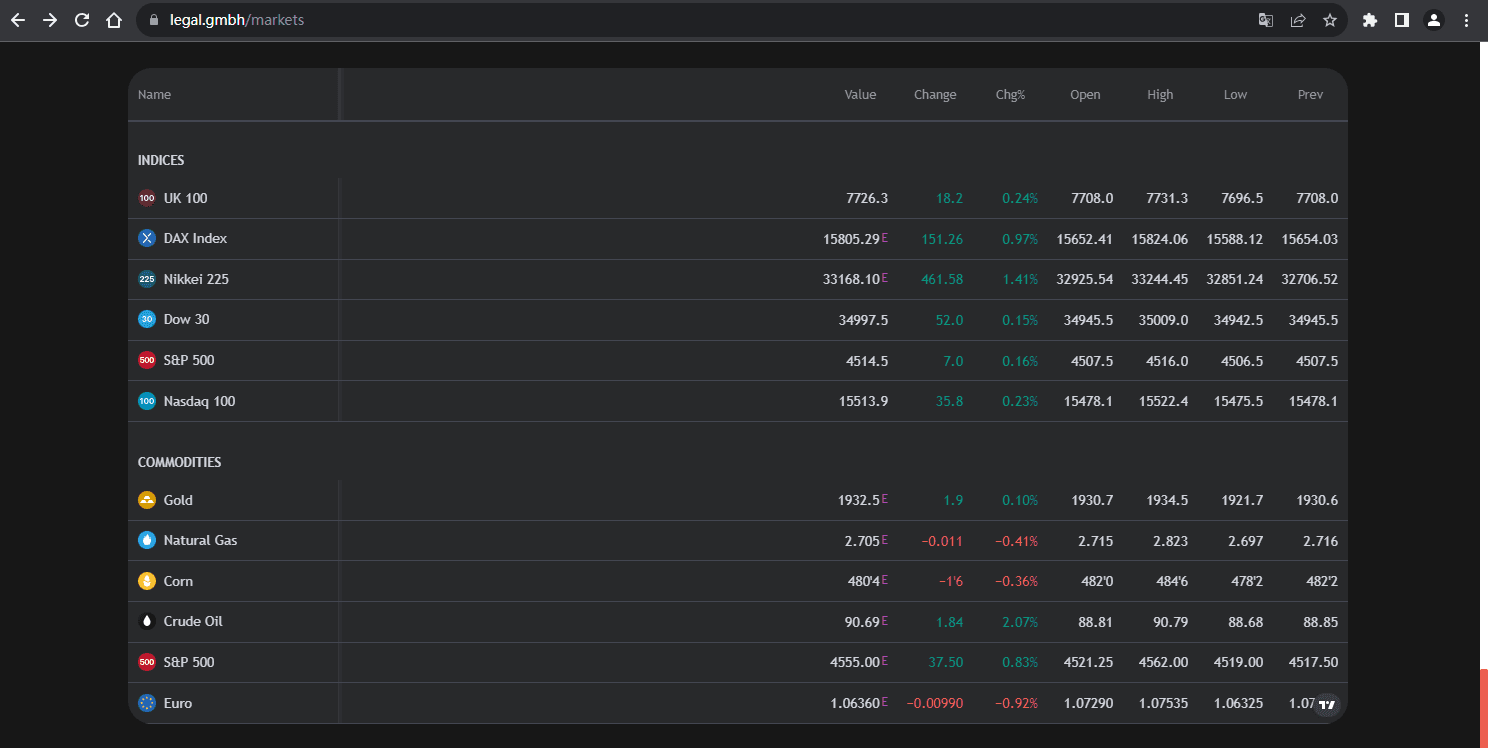Toggle the browser side panel icon
Image resolution: width=1488 pixels, height=748 pixels.
coord(1402,20)
